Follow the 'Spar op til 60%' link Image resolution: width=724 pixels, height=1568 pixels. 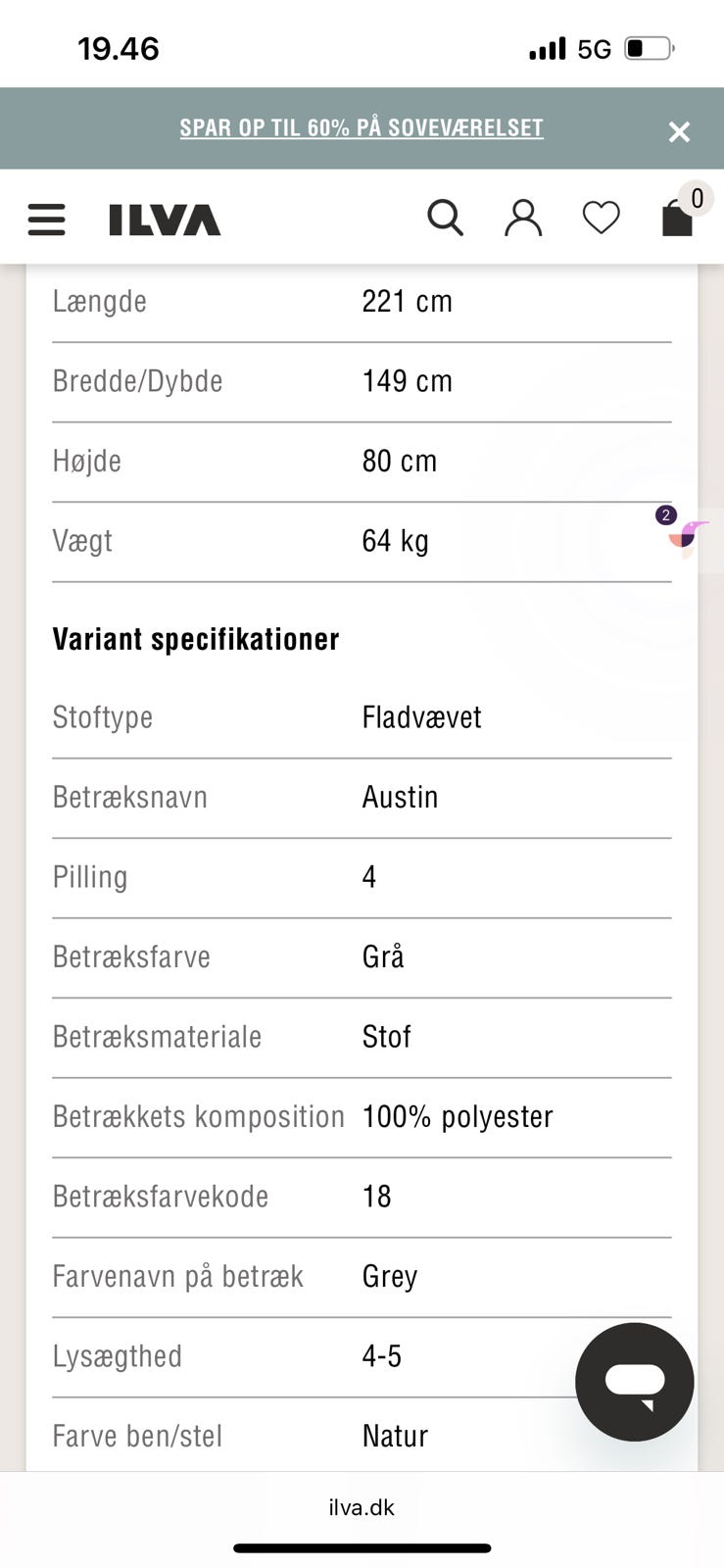click(x=361, y=128)
